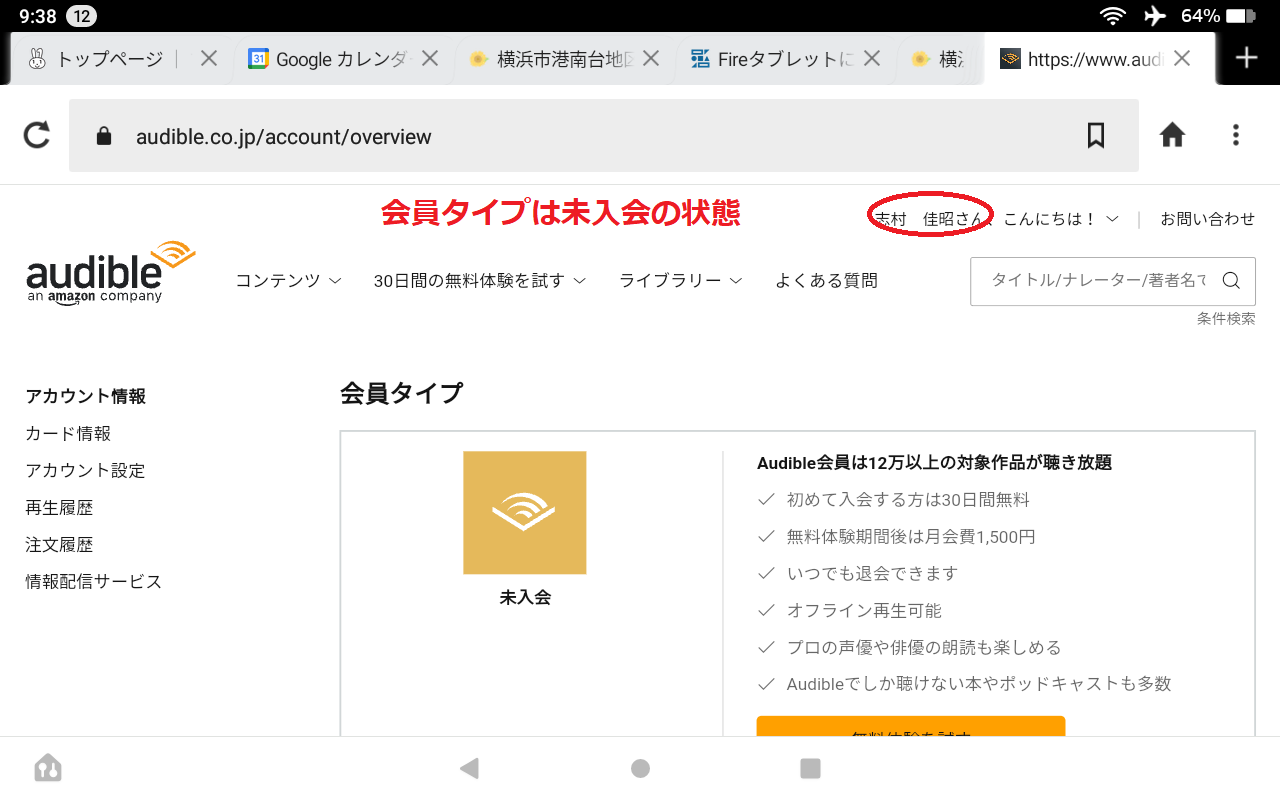Open カード情報 in sidebar
The height and width of the screenshot is (800, 1280).
(68, 434)
